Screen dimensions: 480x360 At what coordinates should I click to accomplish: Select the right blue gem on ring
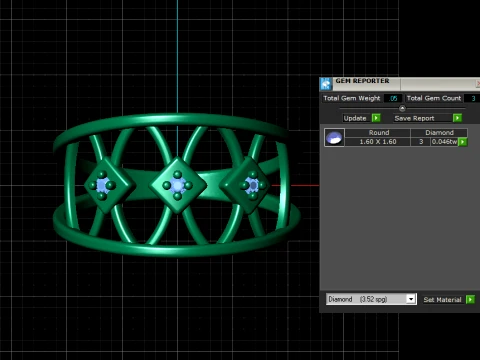[252, 185]
